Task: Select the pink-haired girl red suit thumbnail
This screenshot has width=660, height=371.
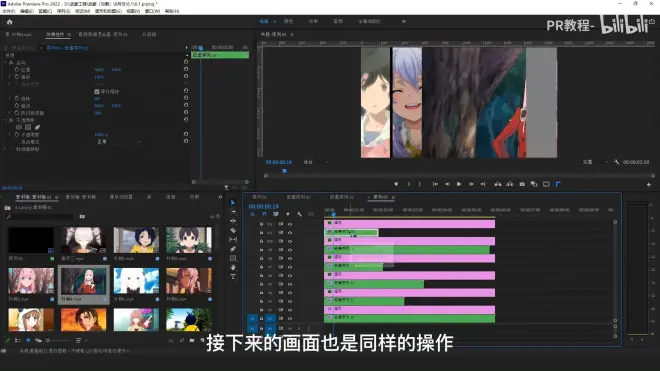Action: pos(83,281)
